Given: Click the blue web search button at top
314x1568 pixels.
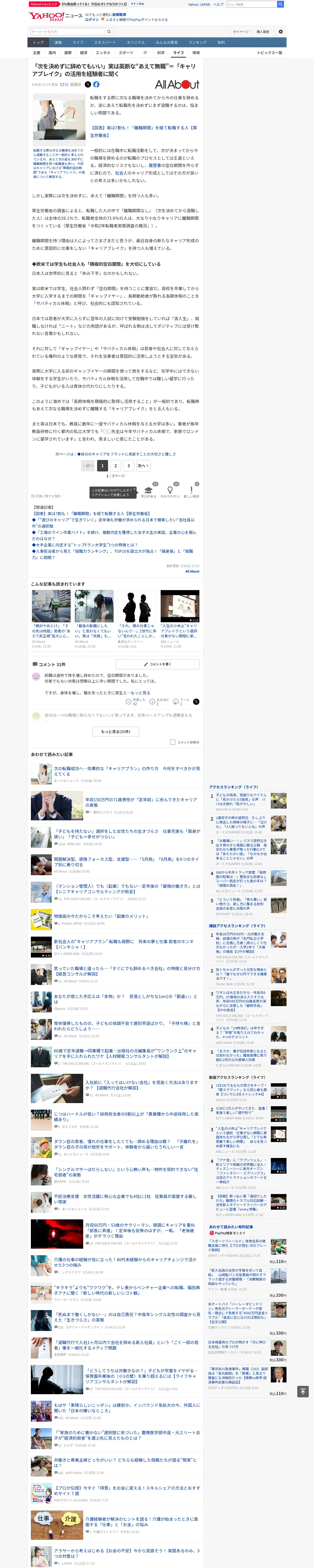Looking at the screenshot, I should tap(281, 4).
